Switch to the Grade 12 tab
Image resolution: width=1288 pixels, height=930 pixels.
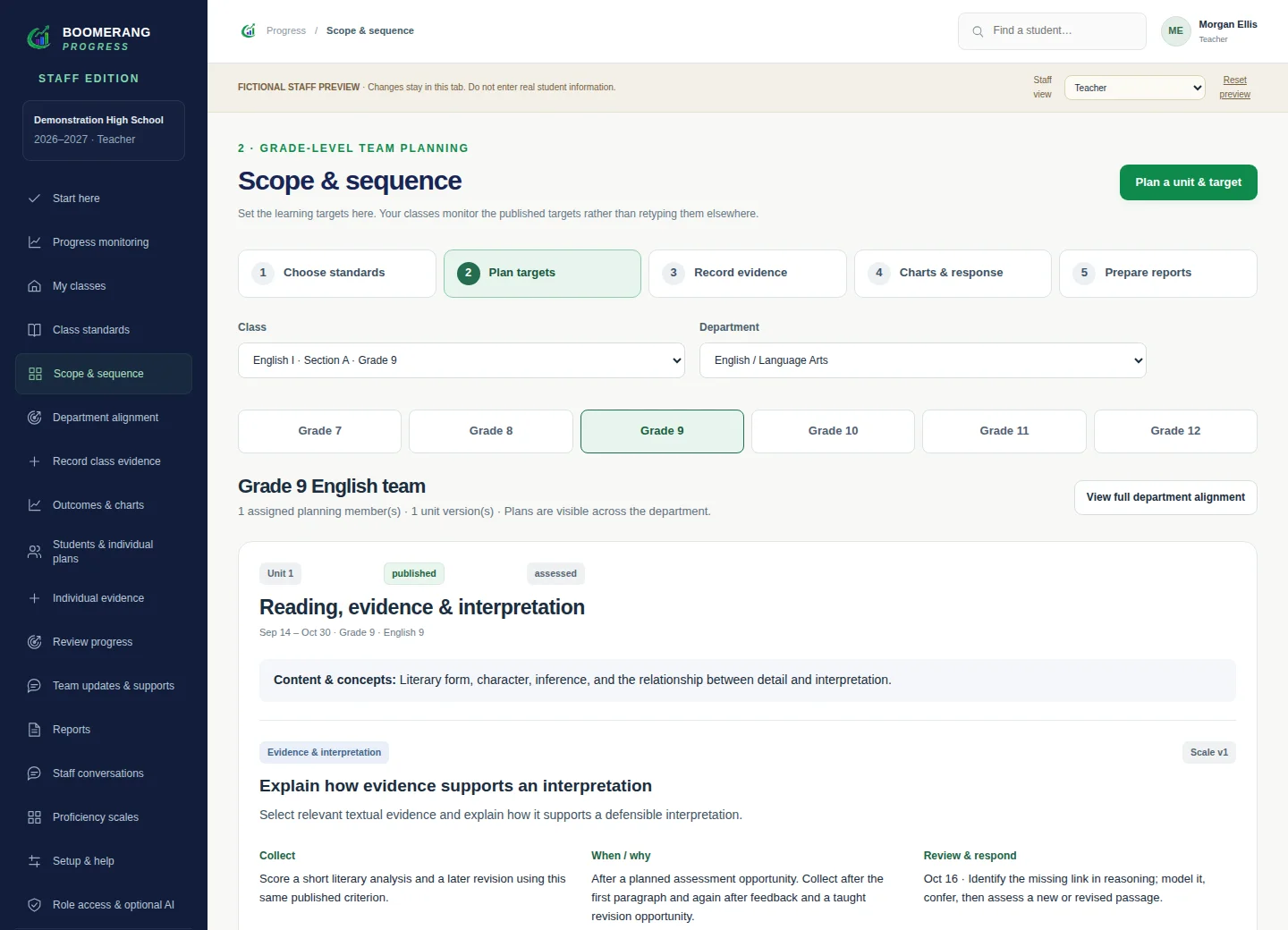point(1175,432)
